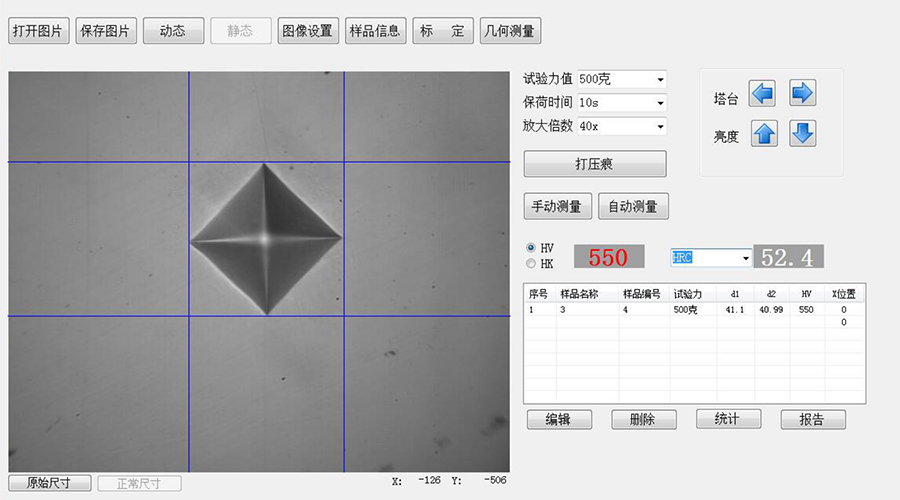Click the 原始尺寸 original size button
The width and height of the screenshot is (900, 500).
click(50, 483)
